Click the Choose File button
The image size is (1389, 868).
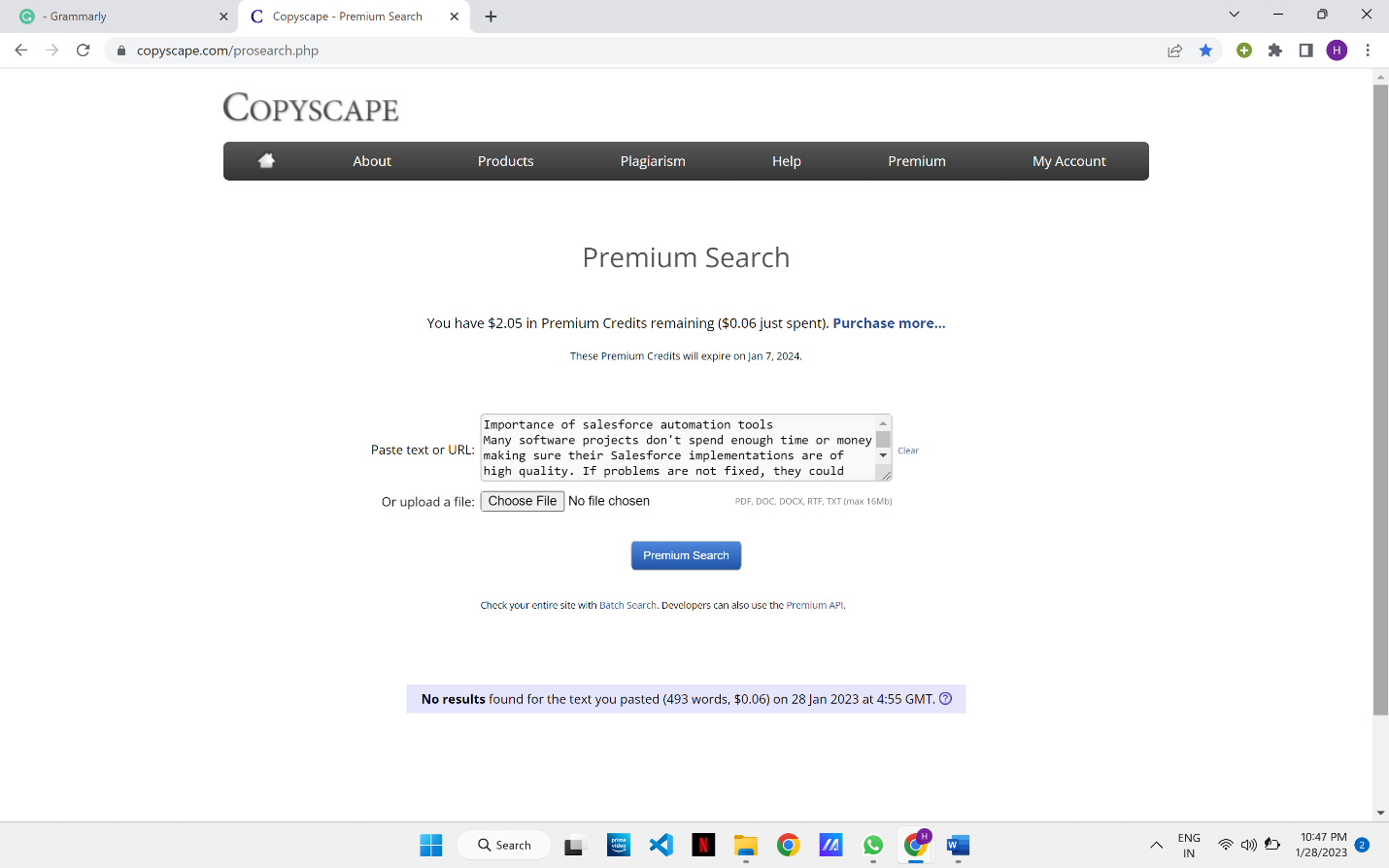pos(523,501)
